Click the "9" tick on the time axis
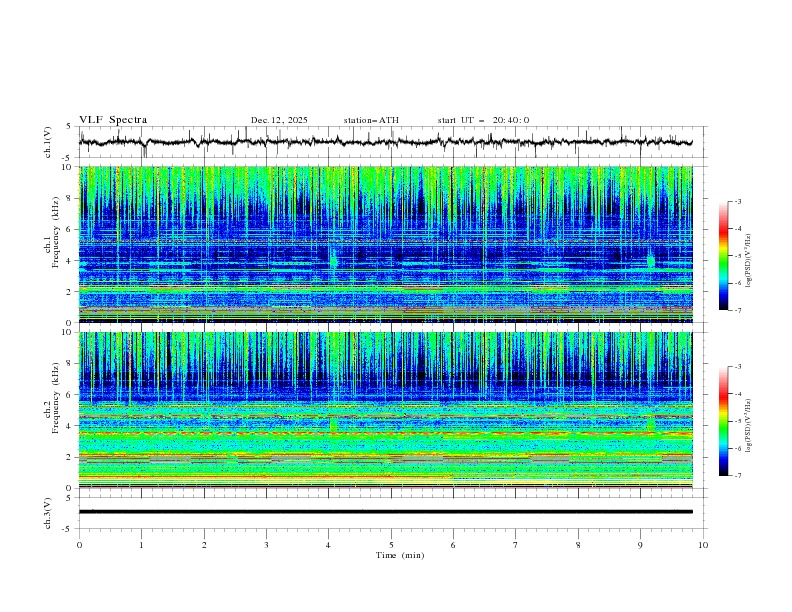The width and height of the screenshot is (792, 612). pos(640,545)
